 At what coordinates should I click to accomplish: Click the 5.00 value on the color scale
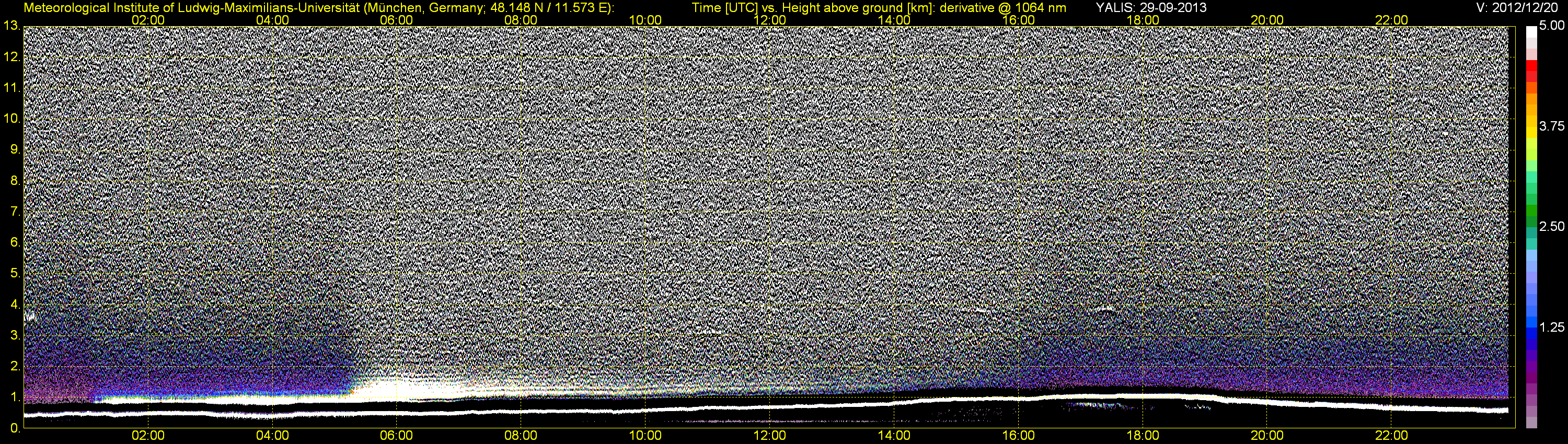pos(1551,26)
